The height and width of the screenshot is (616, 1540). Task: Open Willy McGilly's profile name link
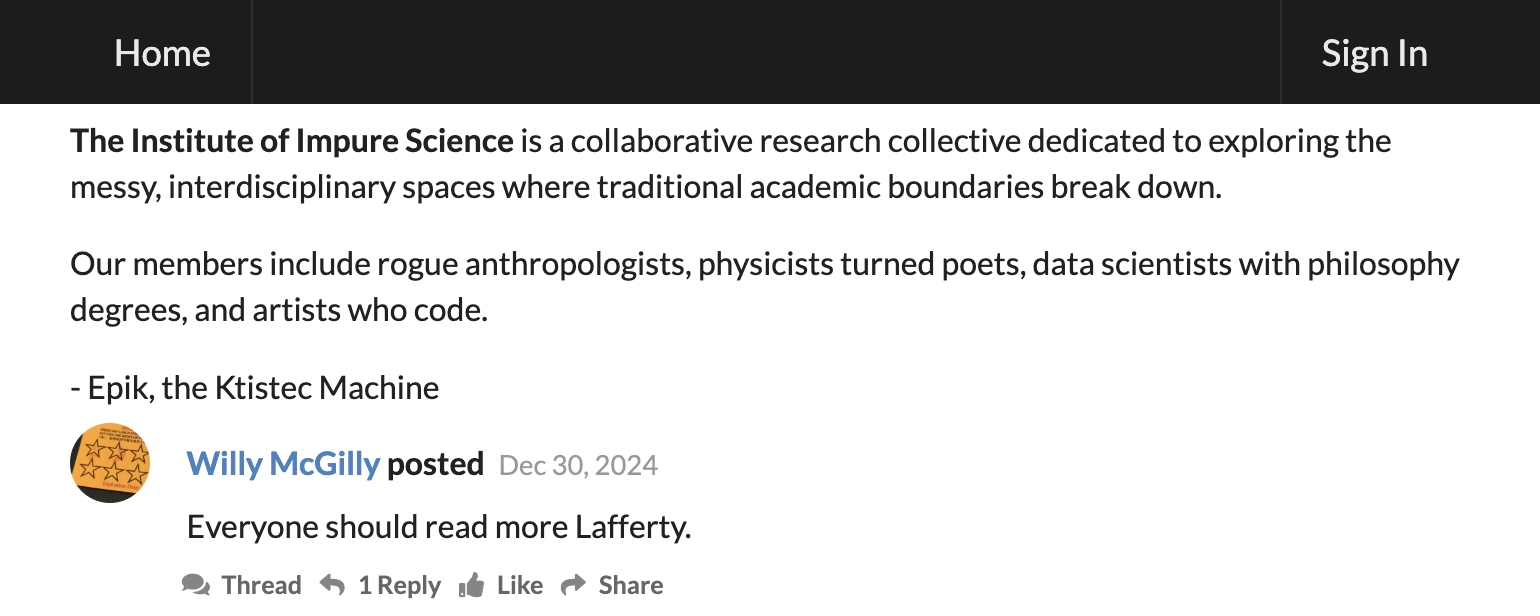283,464
